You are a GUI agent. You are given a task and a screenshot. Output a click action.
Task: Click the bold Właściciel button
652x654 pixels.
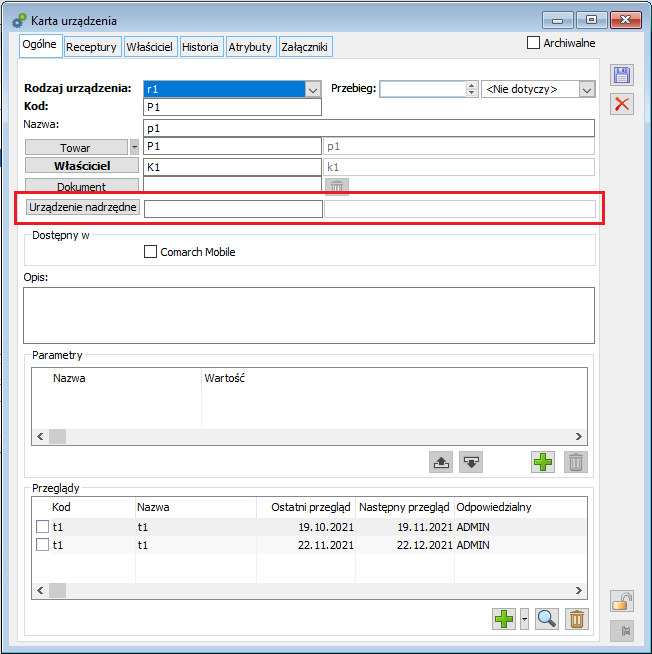(x=82, y=166)
